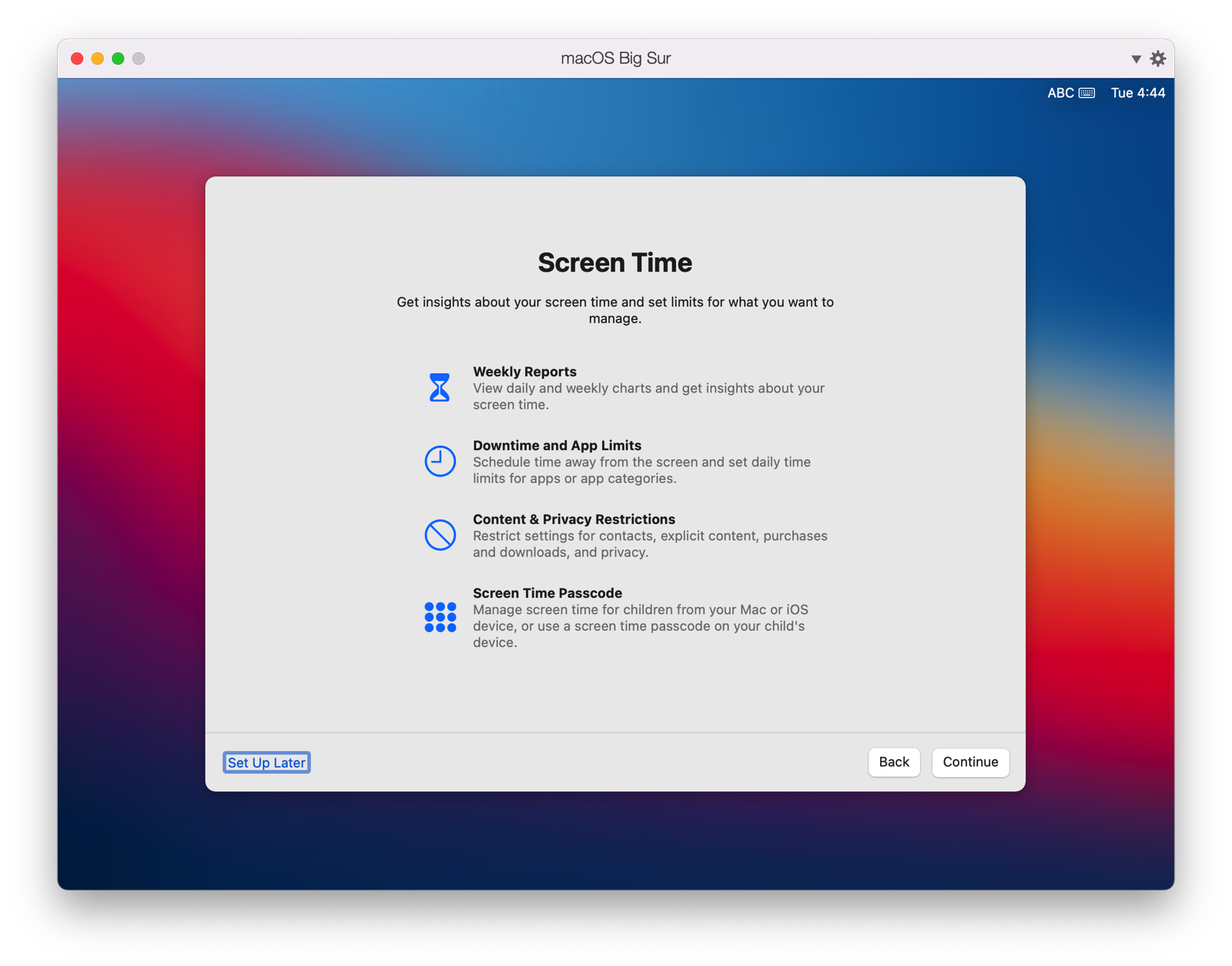Click the Screen Time Passcode heading text
The width and height of the screenshot is (1232, 966).
[x=547, y=593]
